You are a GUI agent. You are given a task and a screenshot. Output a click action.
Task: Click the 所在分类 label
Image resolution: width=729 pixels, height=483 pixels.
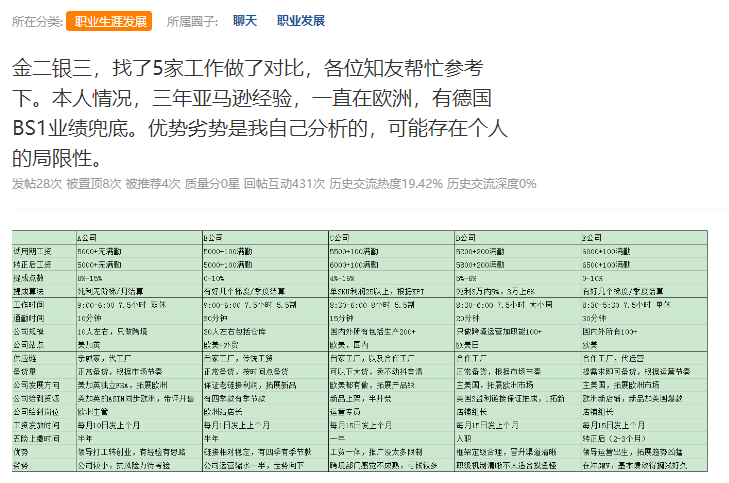click(x=37, y=22)
